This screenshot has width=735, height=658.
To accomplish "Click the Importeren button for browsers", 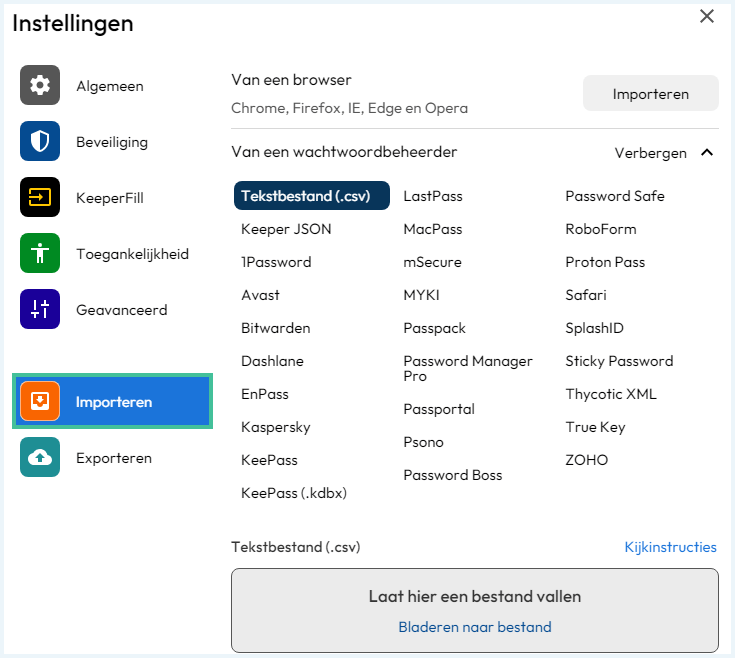I will click(x=651, y=93).
